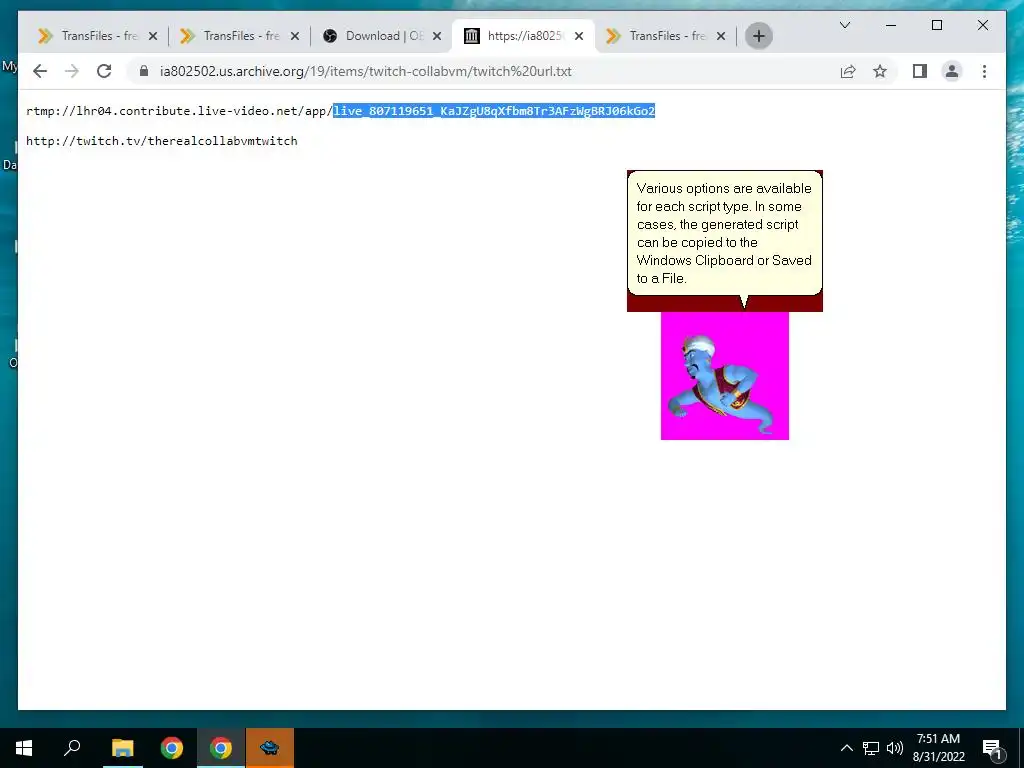Open the Chrome three-dot menu
Viewport: 1024px width, 768px height.
tap(984, 71)
